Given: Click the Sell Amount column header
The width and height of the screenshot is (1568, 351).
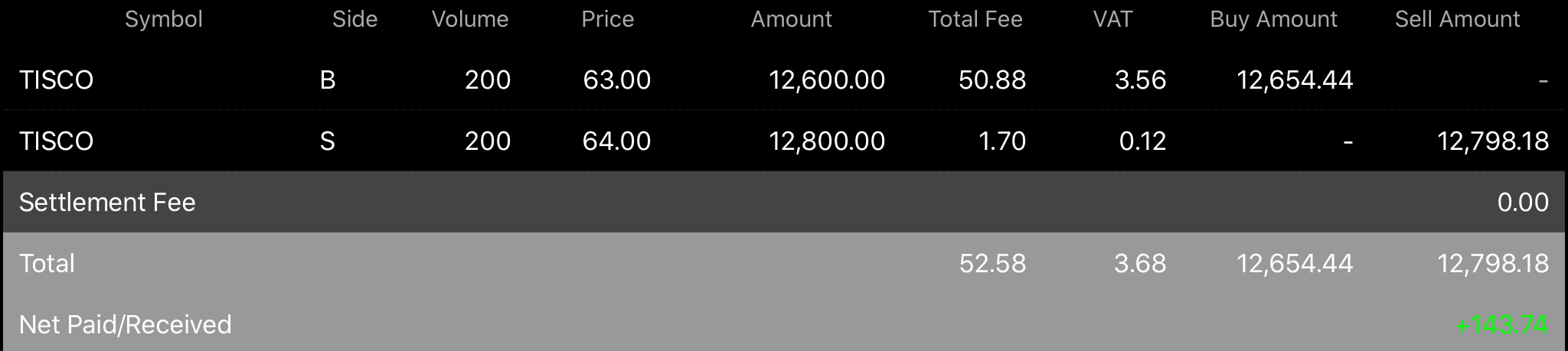Looking at the screenshot, I should (1458, 19).
